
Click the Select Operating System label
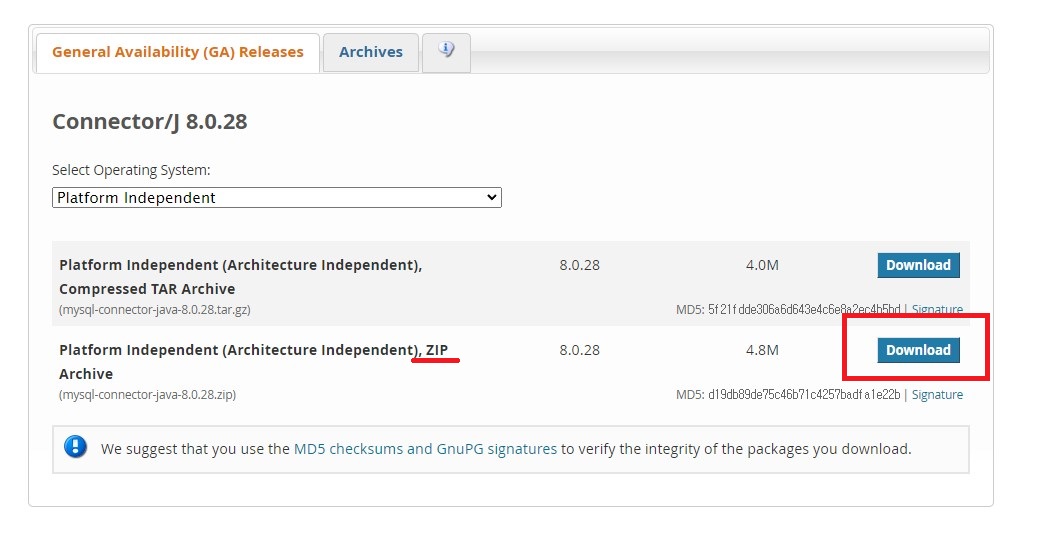click(x=131, y=170)
